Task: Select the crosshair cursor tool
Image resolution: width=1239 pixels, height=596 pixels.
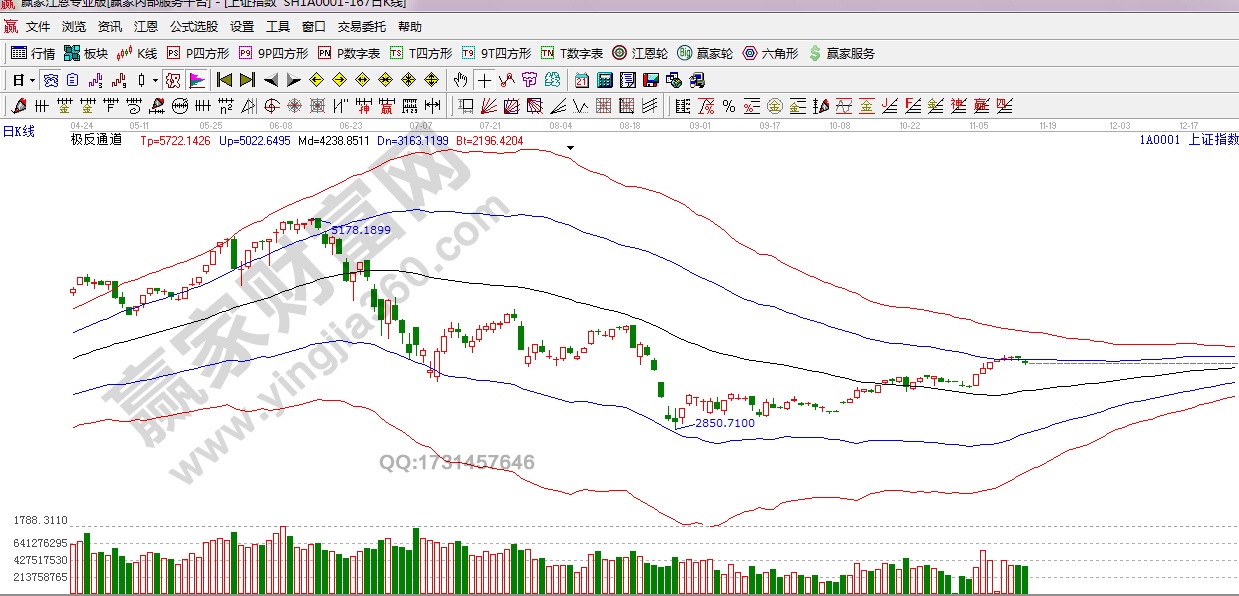Action: click(484, 80)
